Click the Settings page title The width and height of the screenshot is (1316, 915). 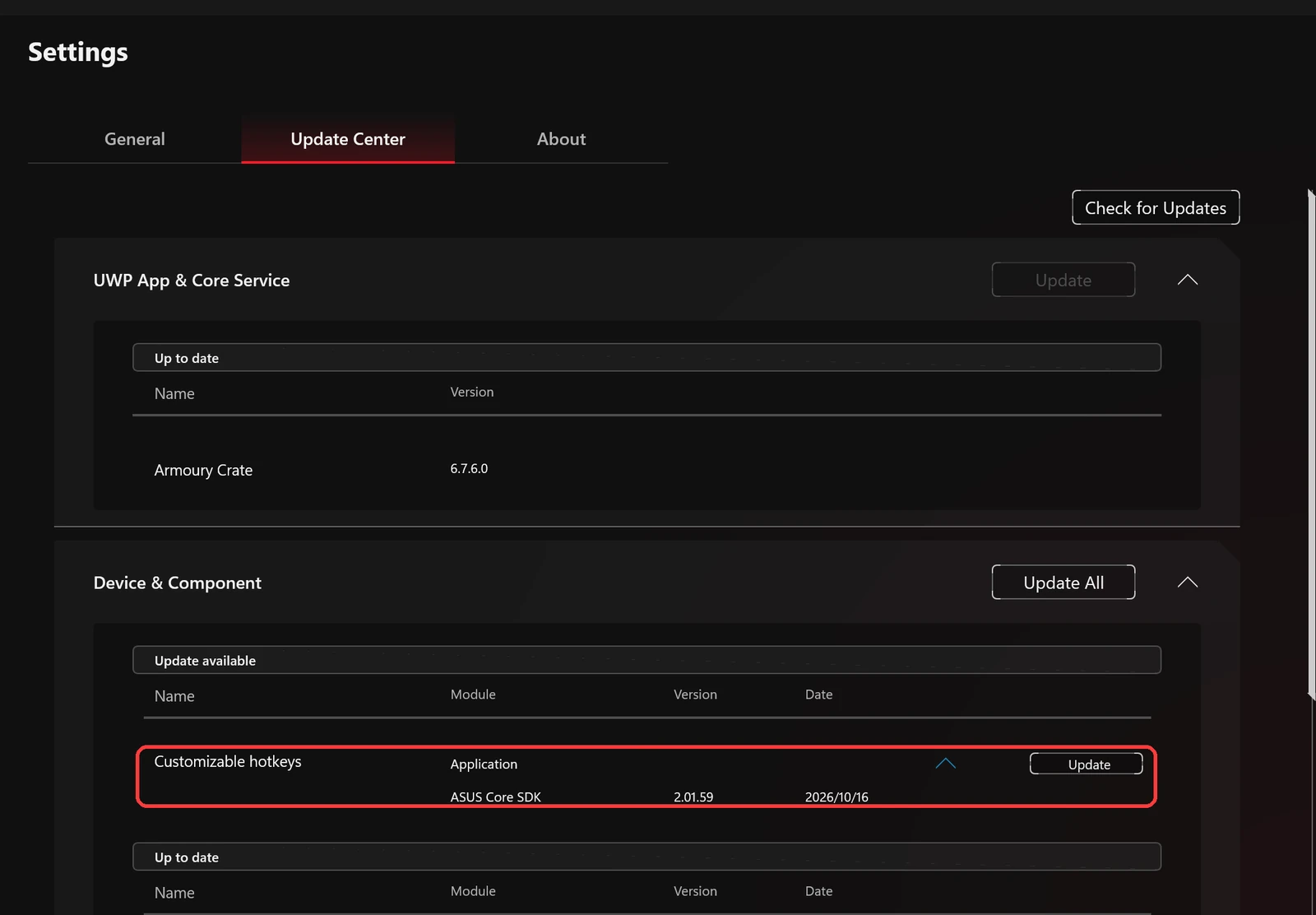78,52
